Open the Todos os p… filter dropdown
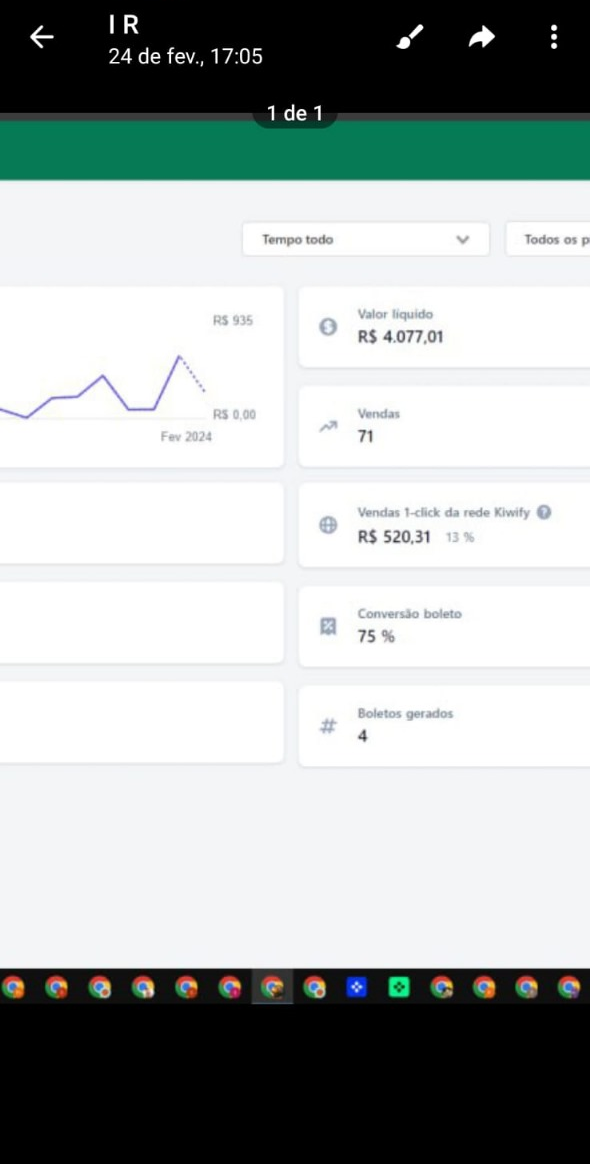The height and width of the screenshot is (1164, 590). pos(548,240)
